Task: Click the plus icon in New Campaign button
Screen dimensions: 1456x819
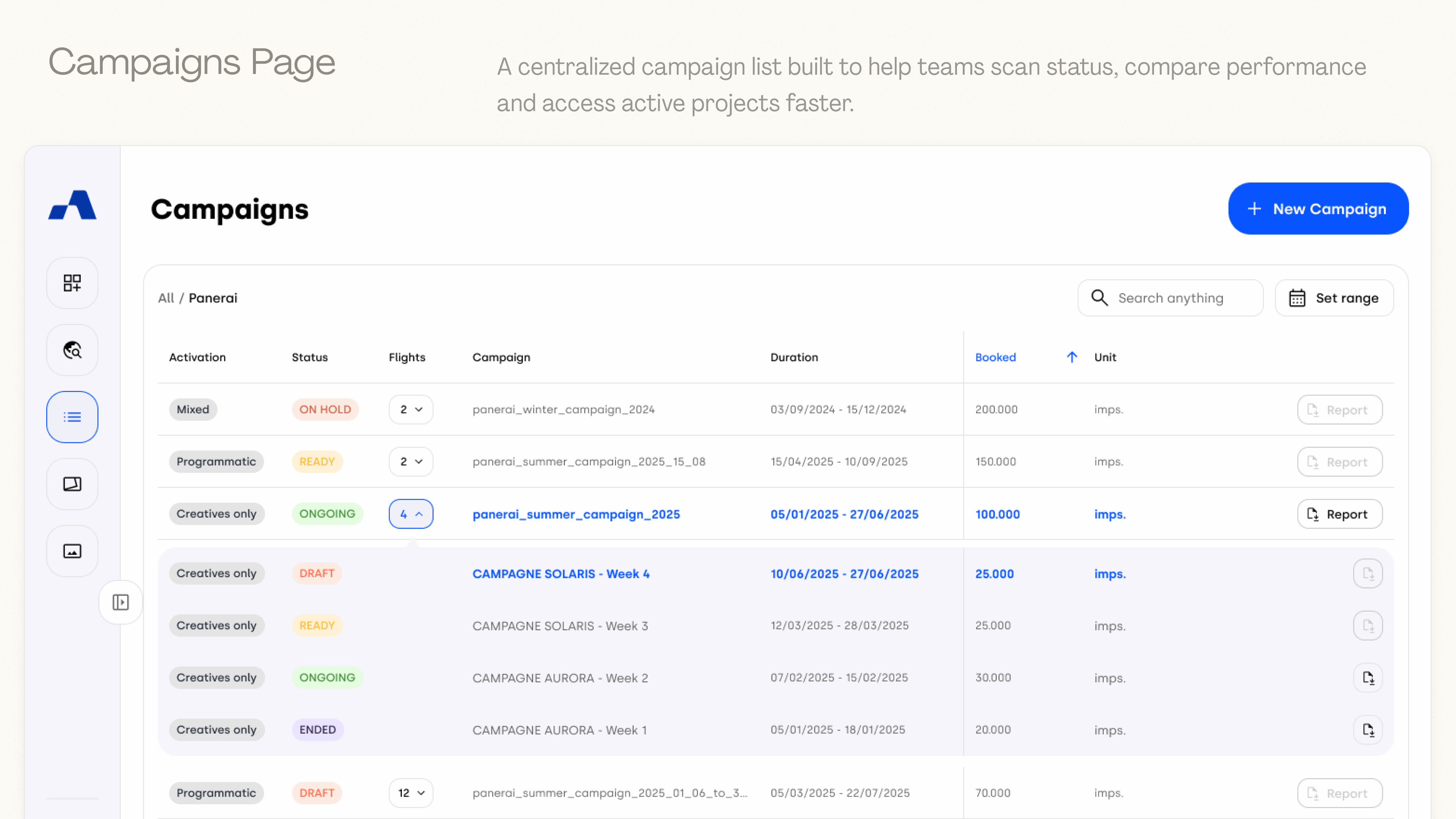Action: (1254, 209)
